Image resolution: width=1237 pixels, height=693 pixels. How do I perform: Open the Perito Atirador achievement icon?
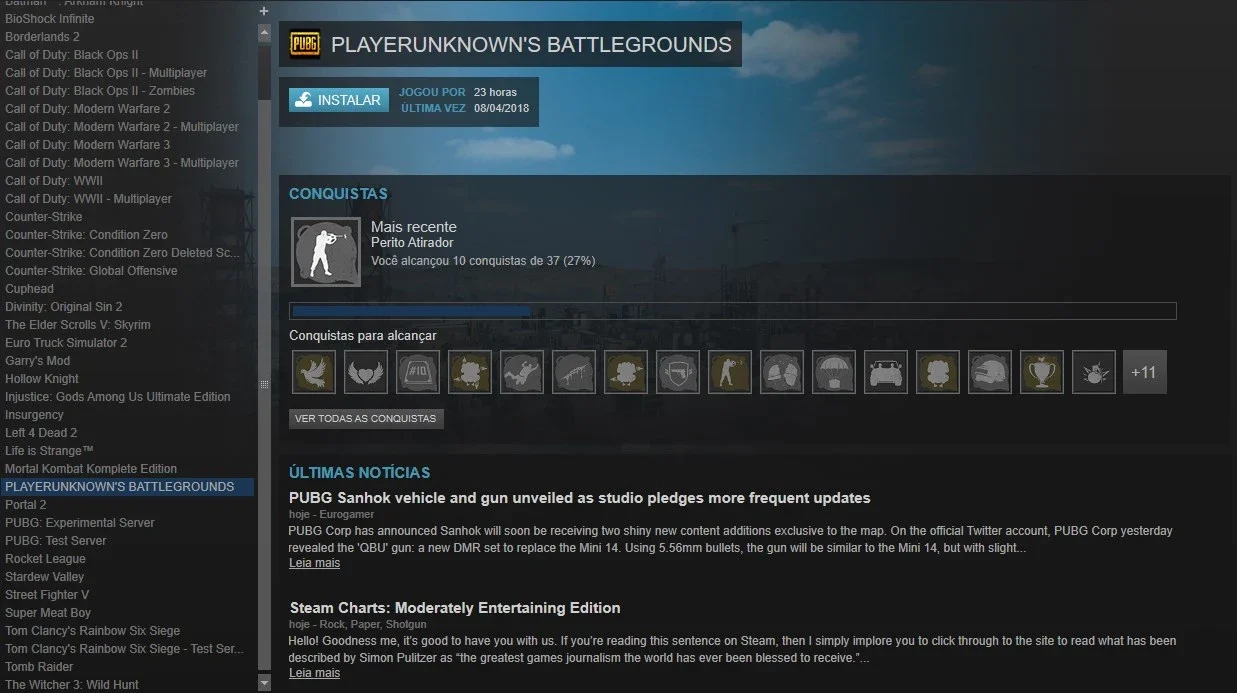325,252
